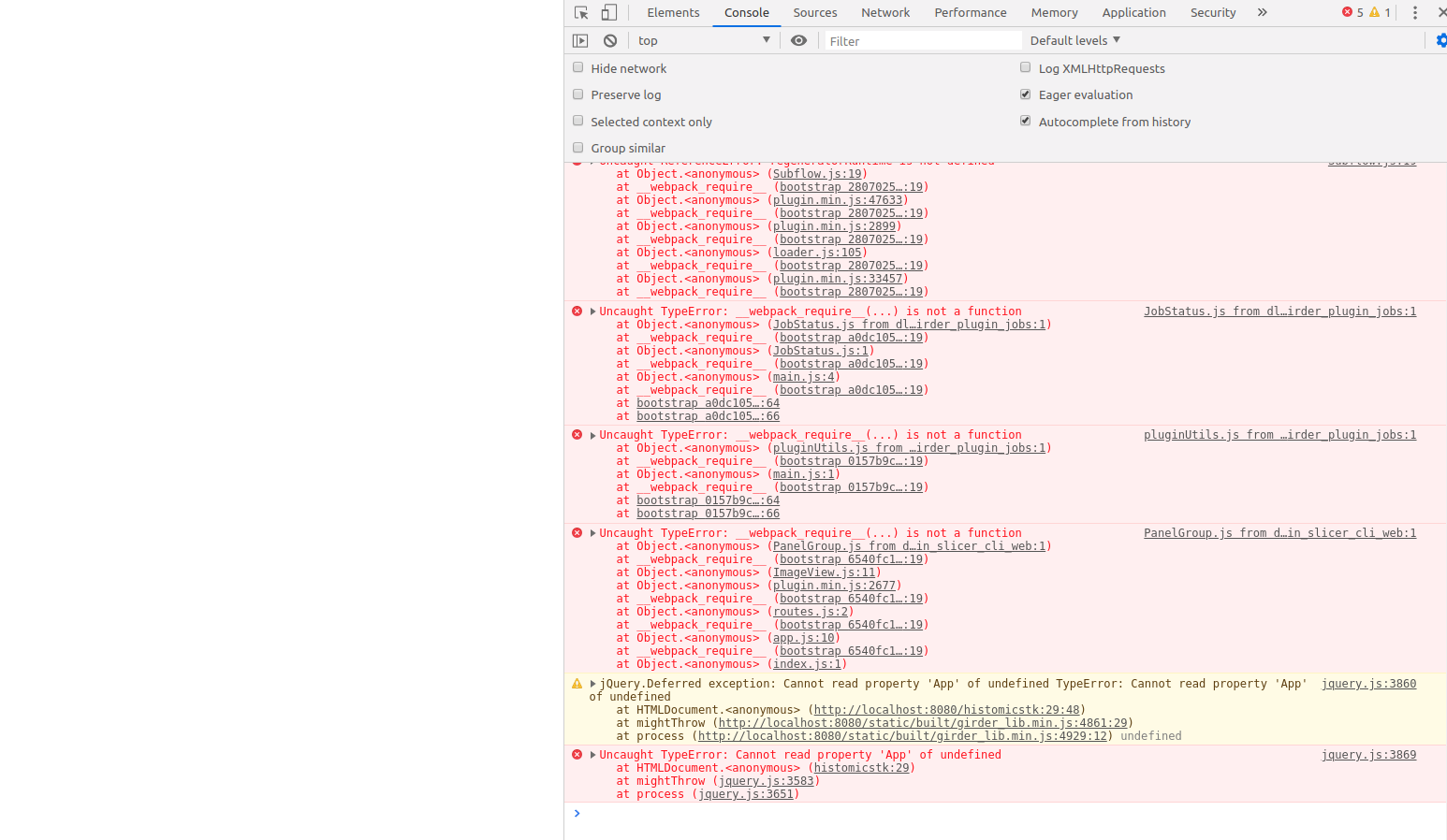The image size is (1447, 840).
Task: Click the red error count icon
Action: coord(1347,12)
